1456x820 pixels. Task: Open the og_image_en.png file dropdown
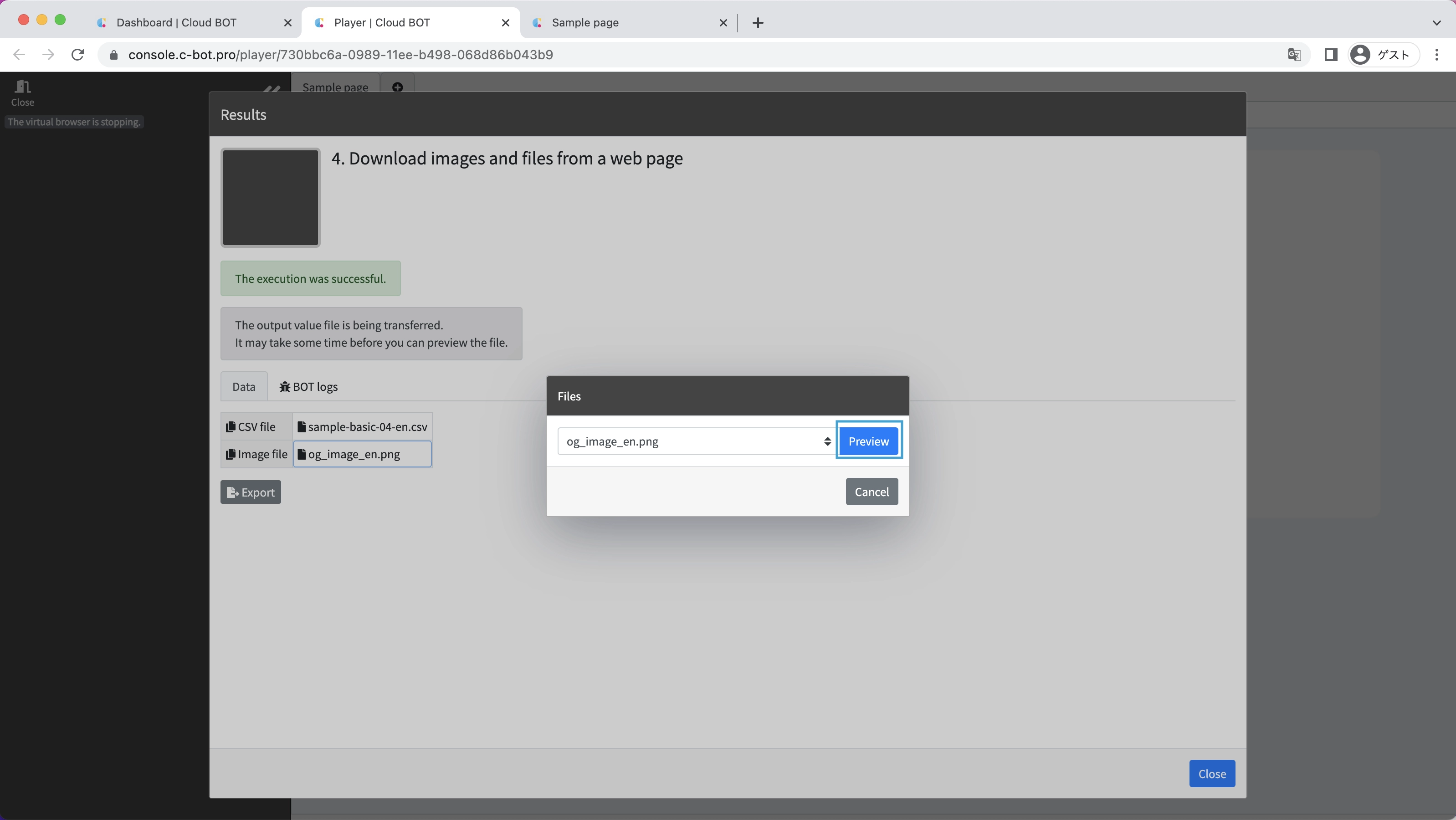tap(696, 441)
